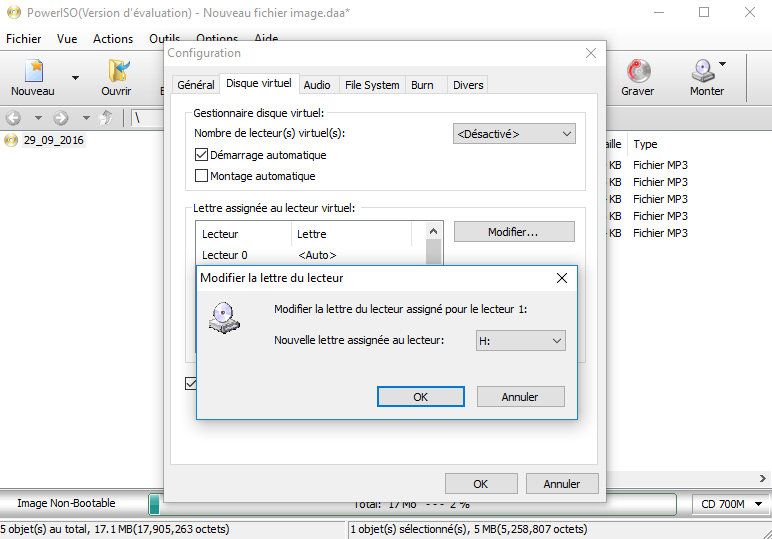Open the Actions menu
This screenshot has height=539, width=772.
113,39
